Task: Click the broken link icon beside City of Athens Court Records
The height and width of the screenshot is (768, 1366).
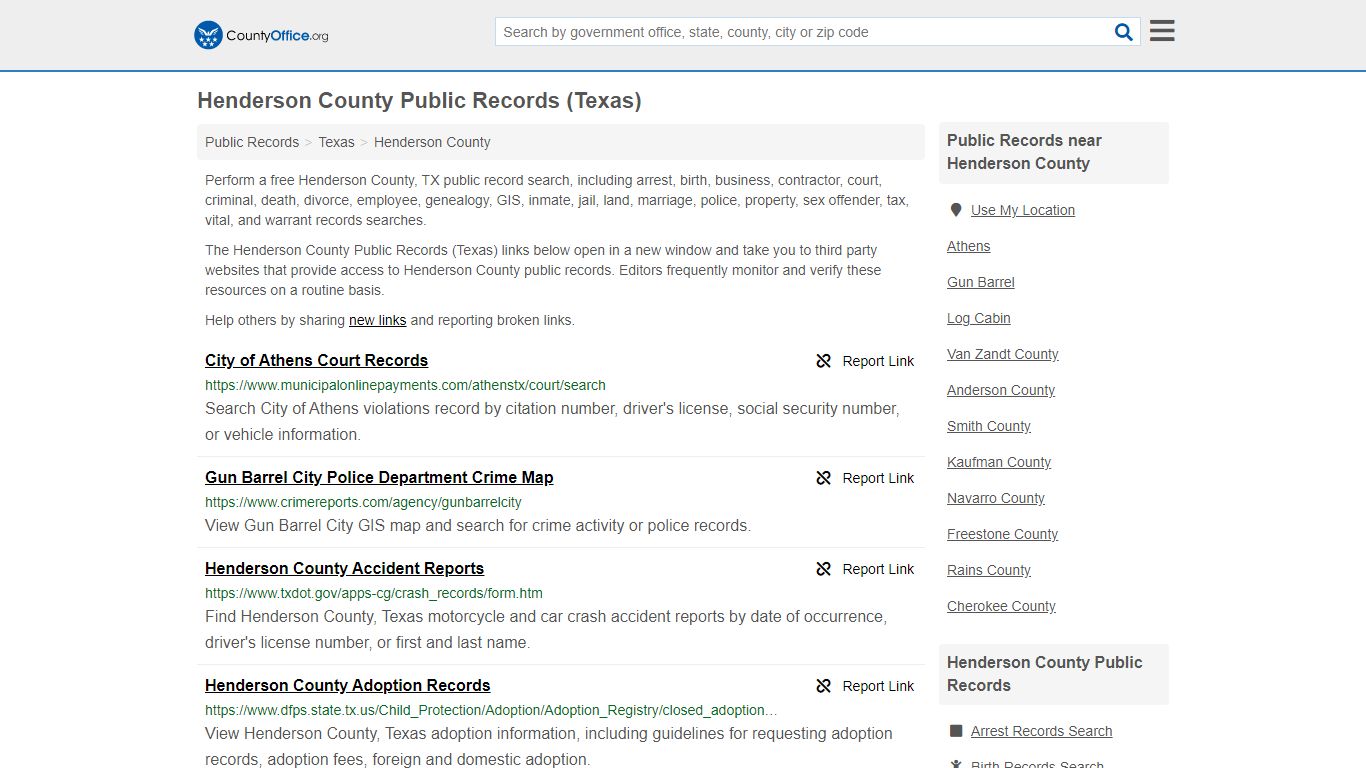Action: point(823,361)
